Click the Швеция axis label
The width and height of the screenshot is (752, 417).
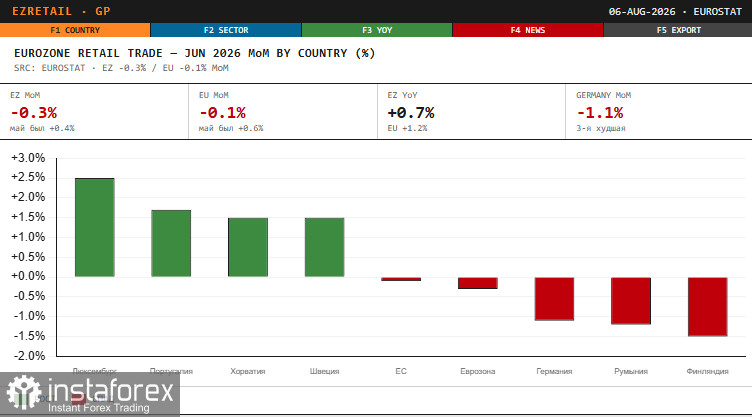tap(325, 371)
